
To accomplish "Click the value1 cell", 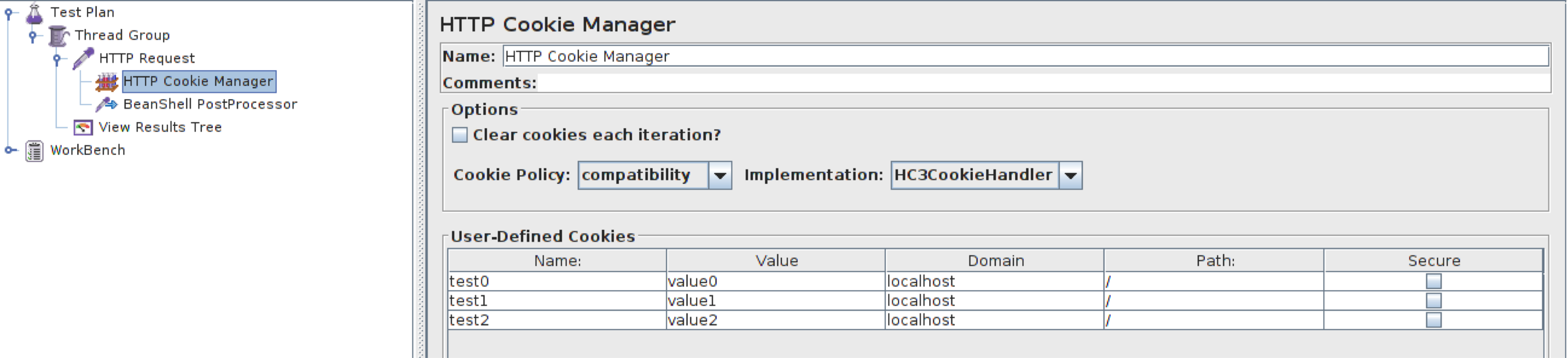I will [776, 301].
